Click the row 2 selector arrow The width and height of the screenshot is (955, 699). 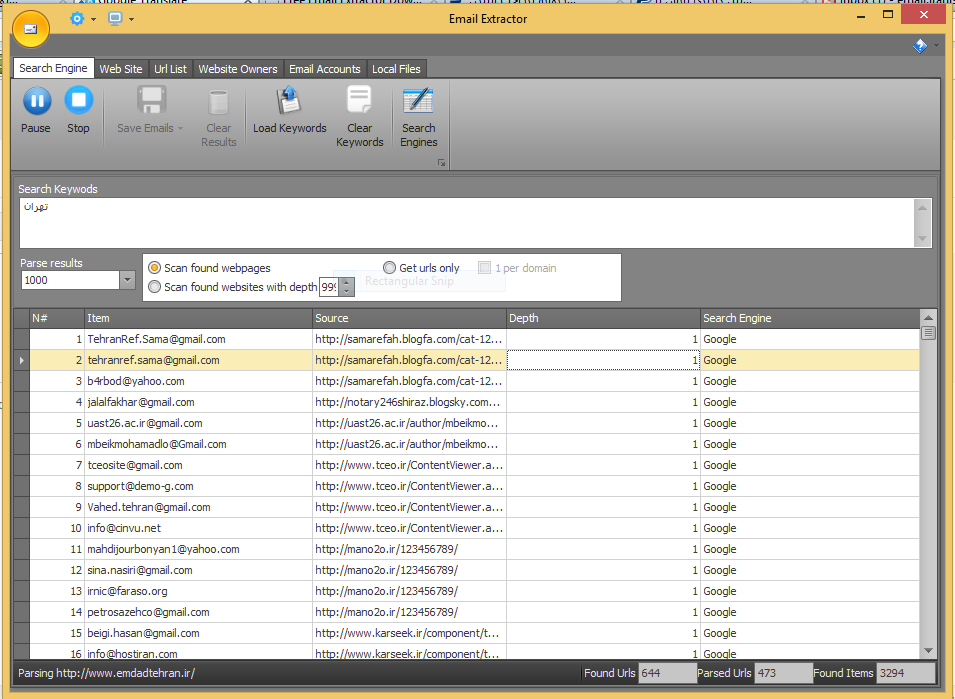pos(21,360)
